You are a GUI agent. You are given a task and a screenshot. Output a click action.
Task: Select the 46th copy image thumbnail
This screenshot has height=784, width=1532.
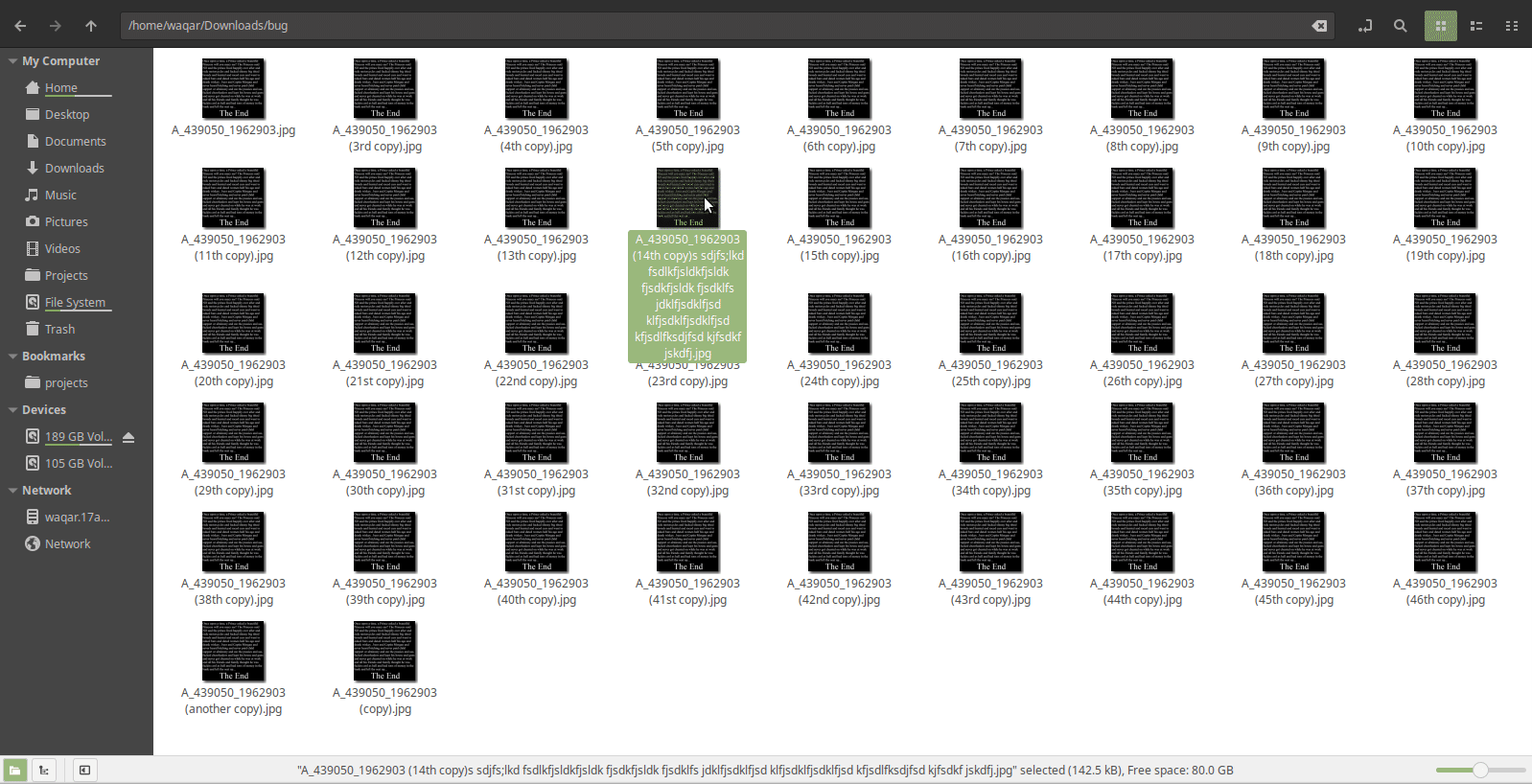[x=1445, y=542]
